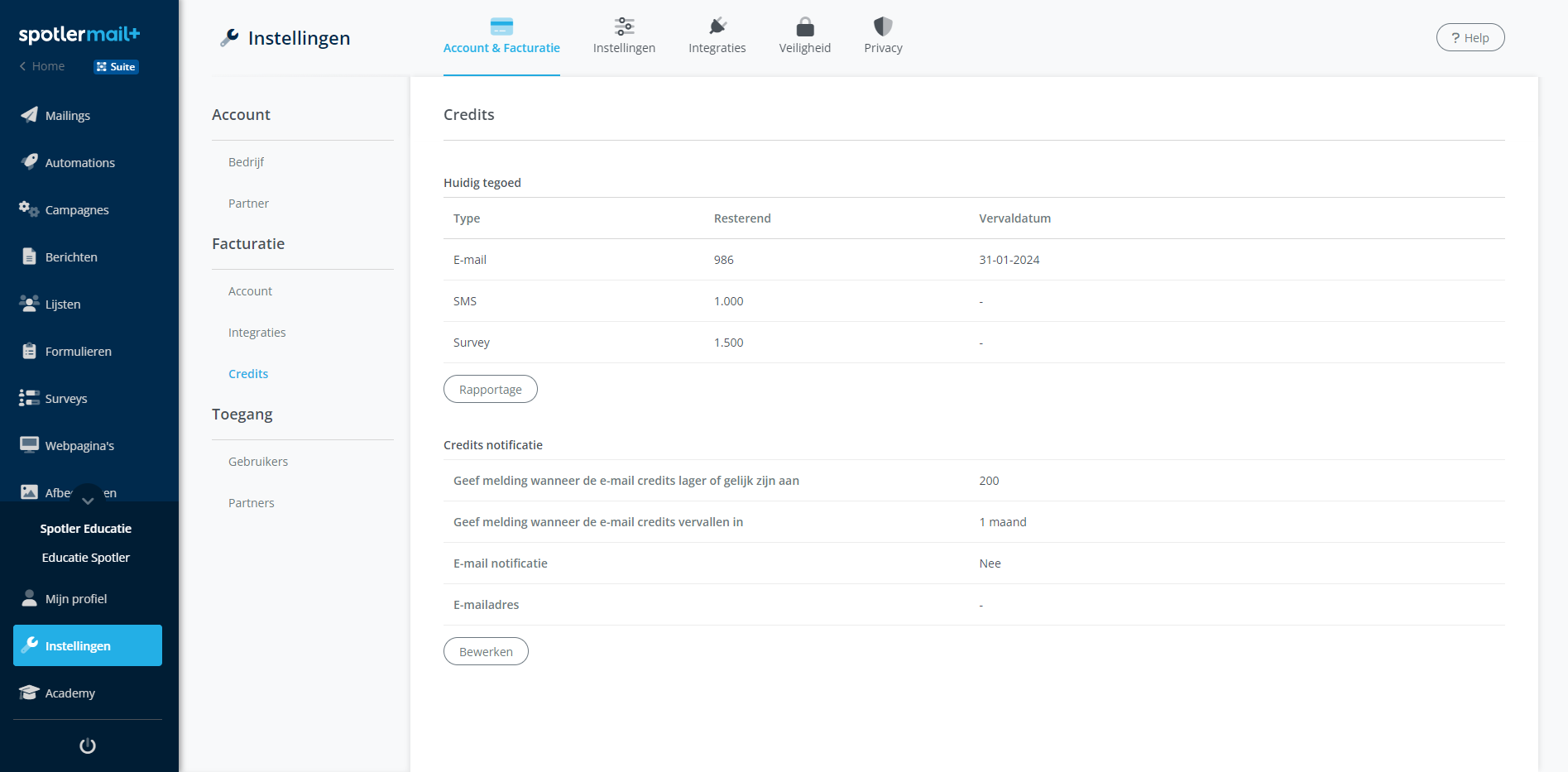Click the Campagnes gears icon
This screenshot has width=1568, height=772.
[x=29, y=209]
